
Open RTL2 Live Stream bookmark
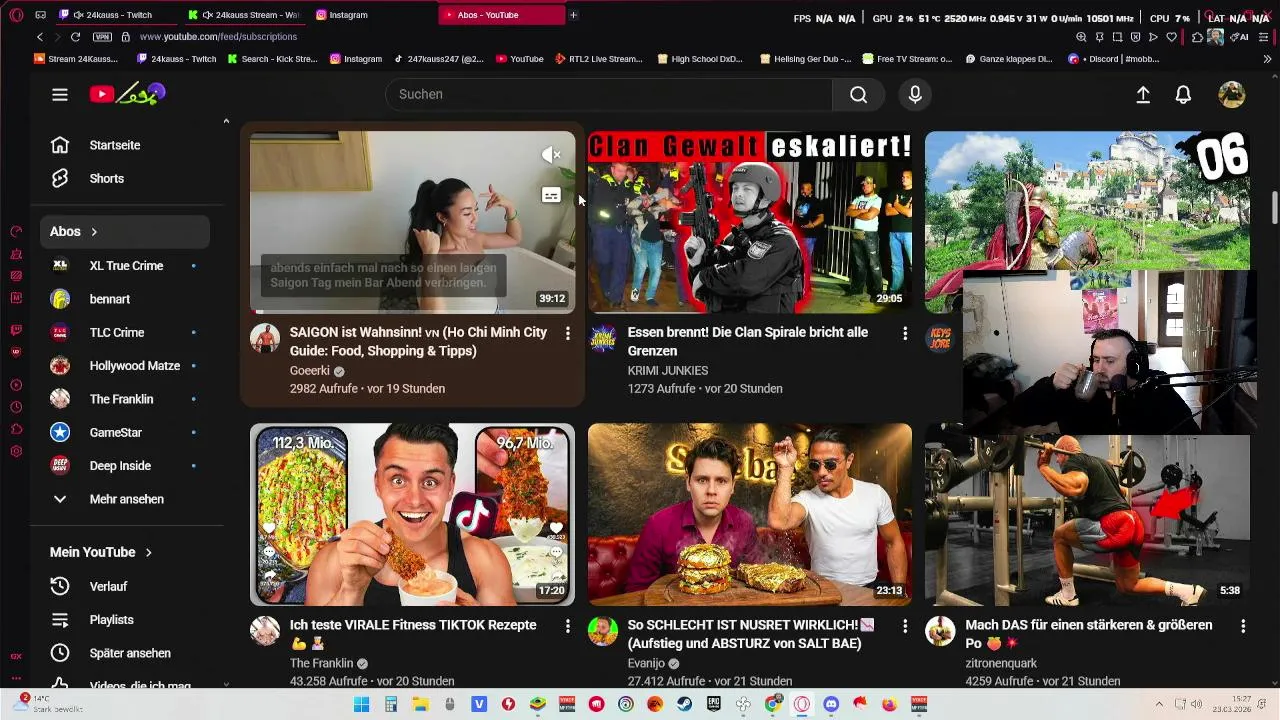(x=599, y=59)
